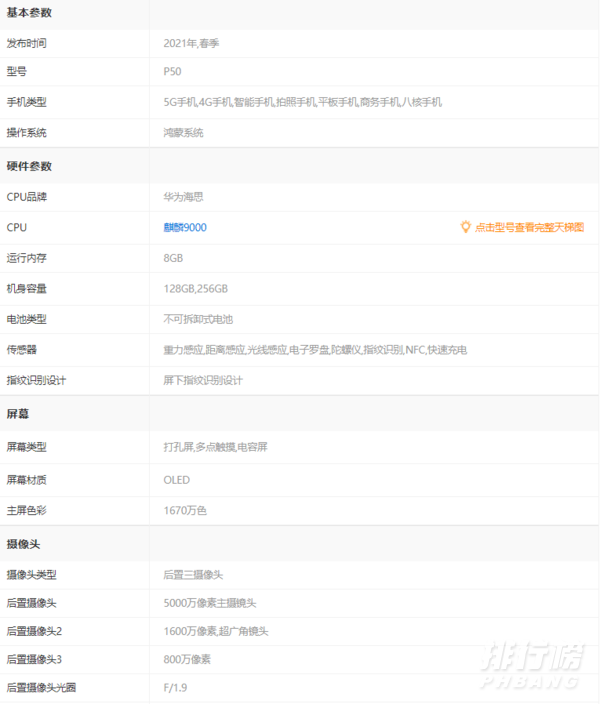The height and width of the screenshot is (704, 600).
Task: Select the value 后置三摄像头
Action: click(193, 575)
